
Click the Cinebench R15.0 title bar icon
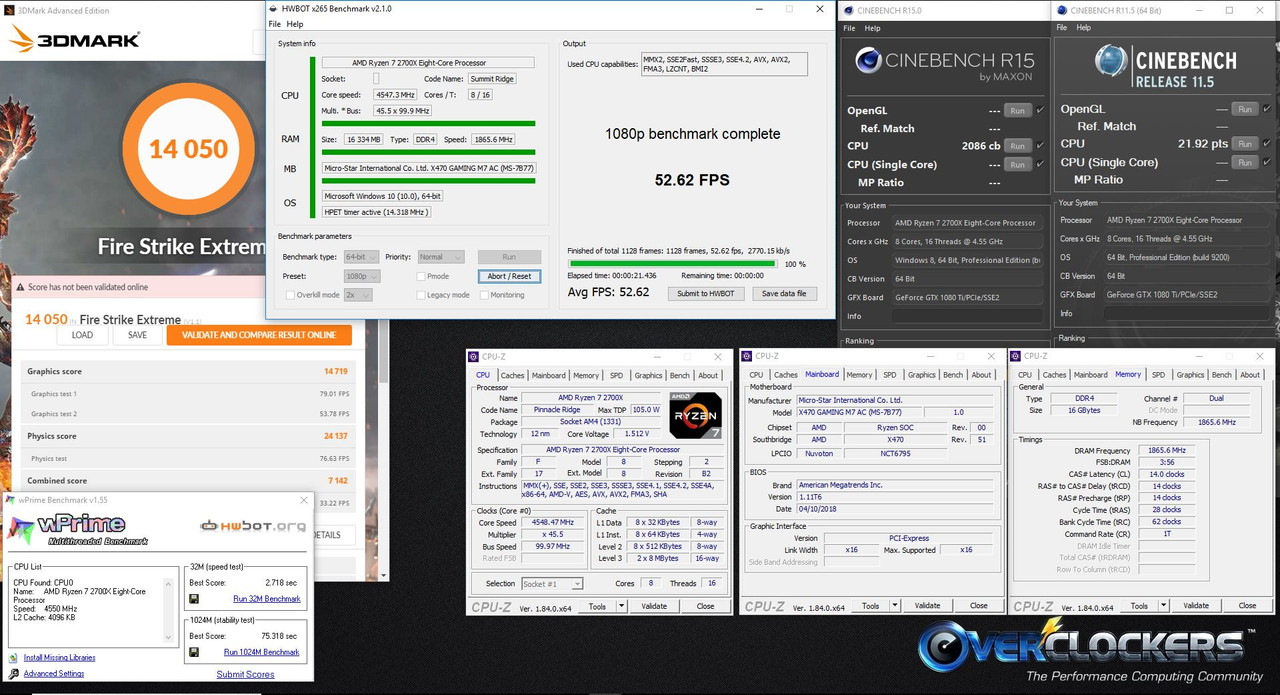(849, 10)
